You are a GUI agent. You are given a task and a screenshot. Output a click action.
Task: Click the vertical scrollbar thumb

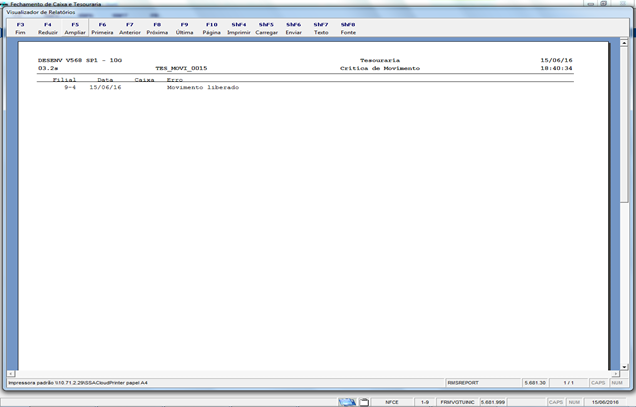coord(624,124)
